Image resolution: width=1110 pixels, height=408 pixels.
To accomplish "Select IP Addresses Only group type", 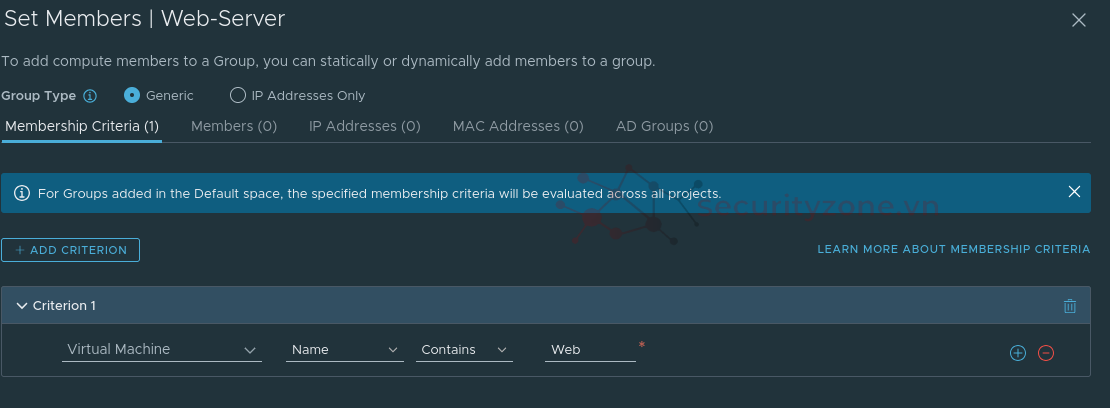I will coord(238,96).
